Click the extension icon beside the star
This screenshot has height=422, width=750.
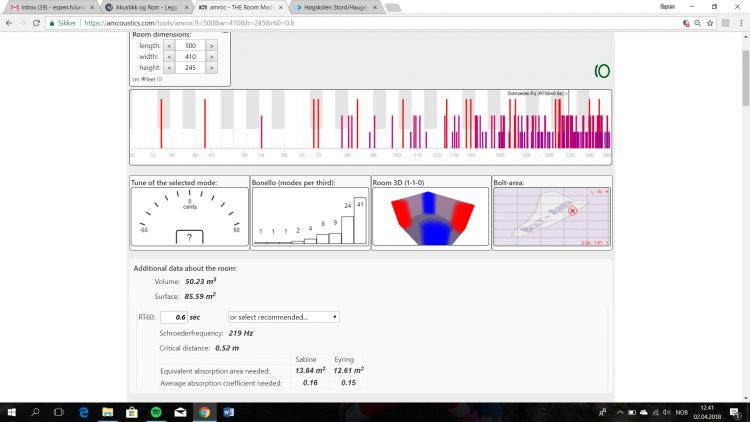pos(726,23)
